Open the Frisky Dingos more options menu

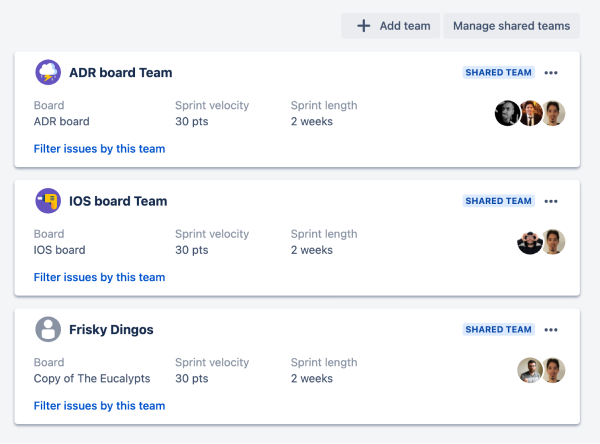click(x=551, y=329)
